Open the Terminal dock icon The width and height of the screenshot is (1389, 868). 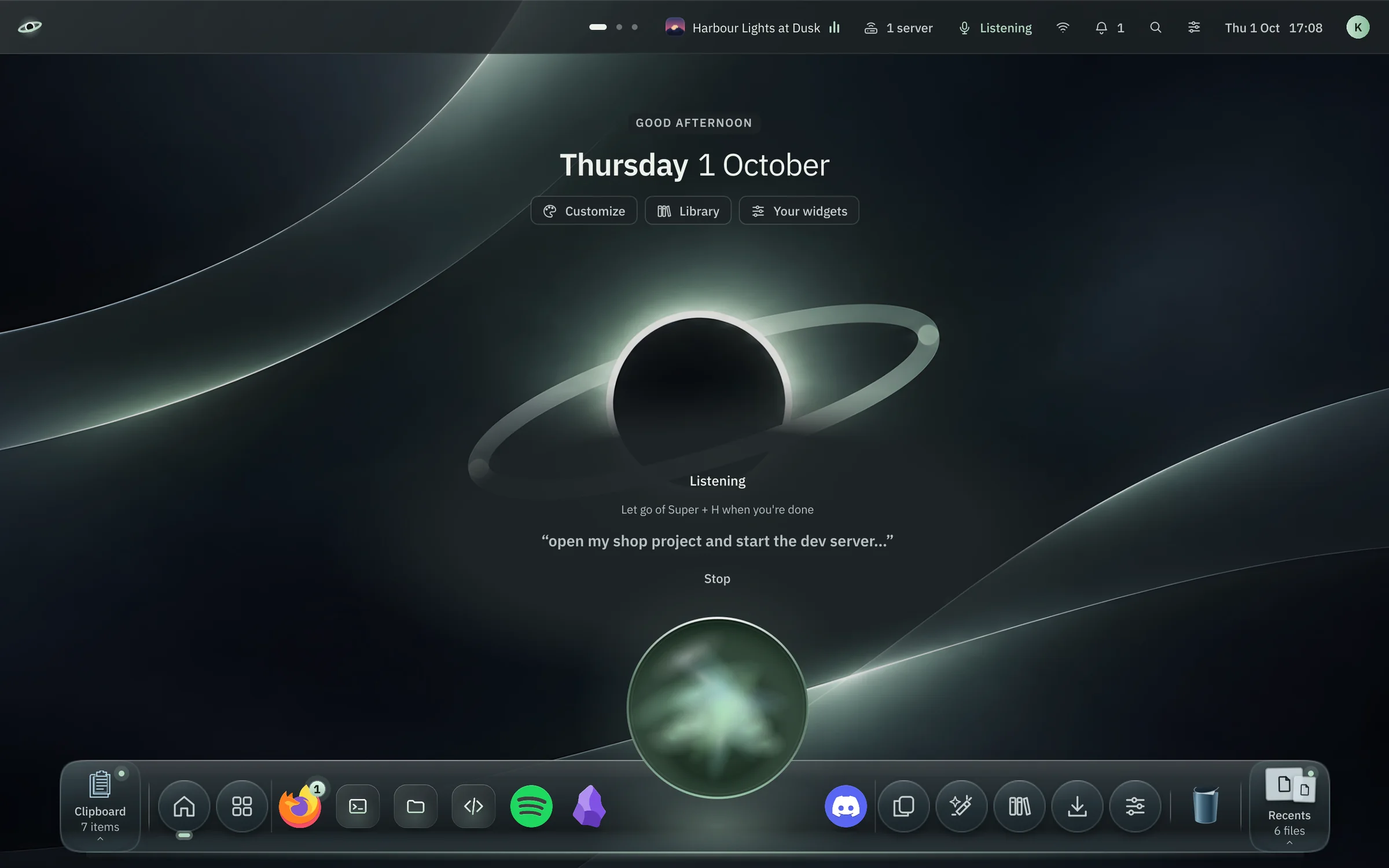click(x=358, y=806)
